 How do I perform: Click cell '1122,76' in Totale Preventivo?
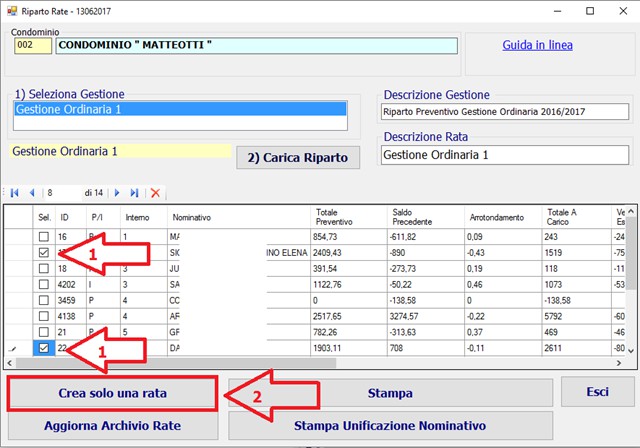tap(349, 284)
